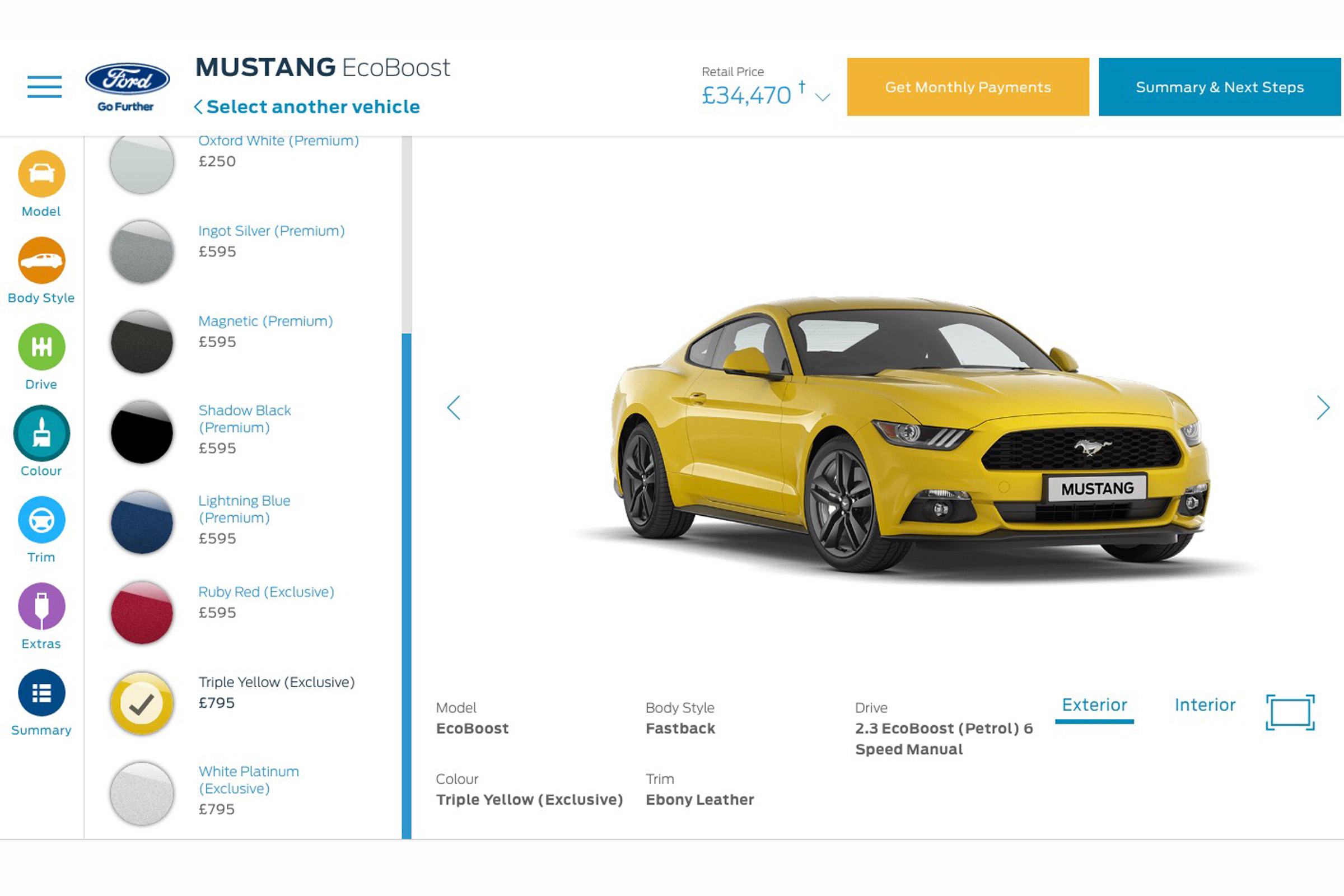Open the Trim step icon

[41, 520]
